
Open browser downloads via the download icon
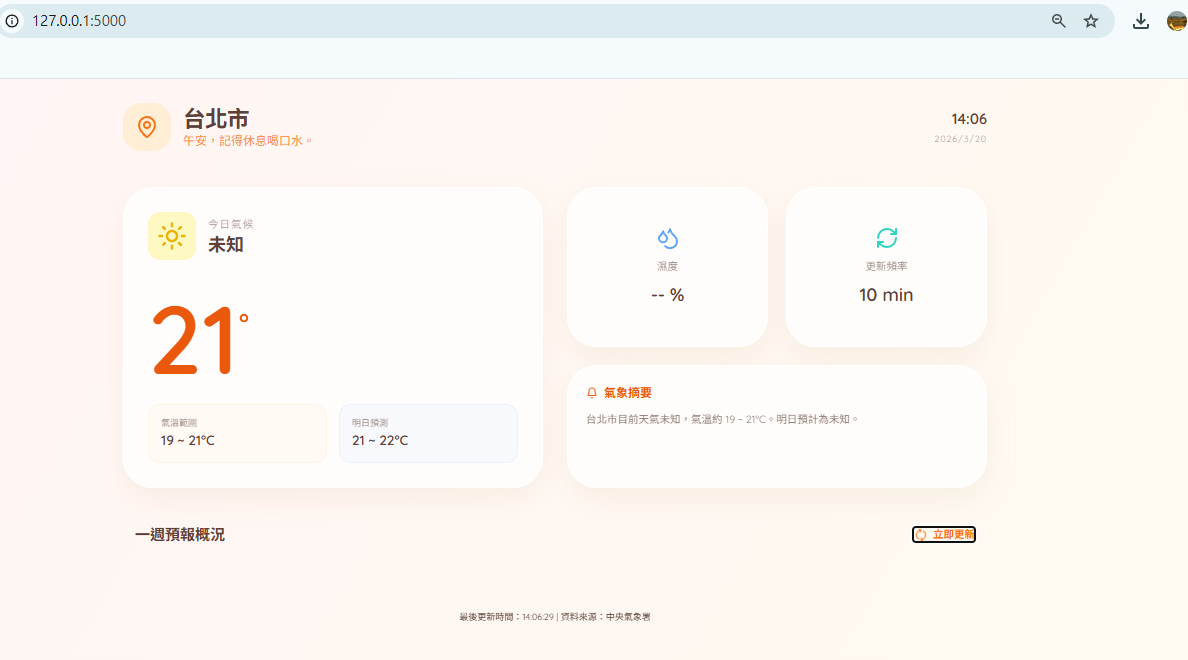point(1141,20)
